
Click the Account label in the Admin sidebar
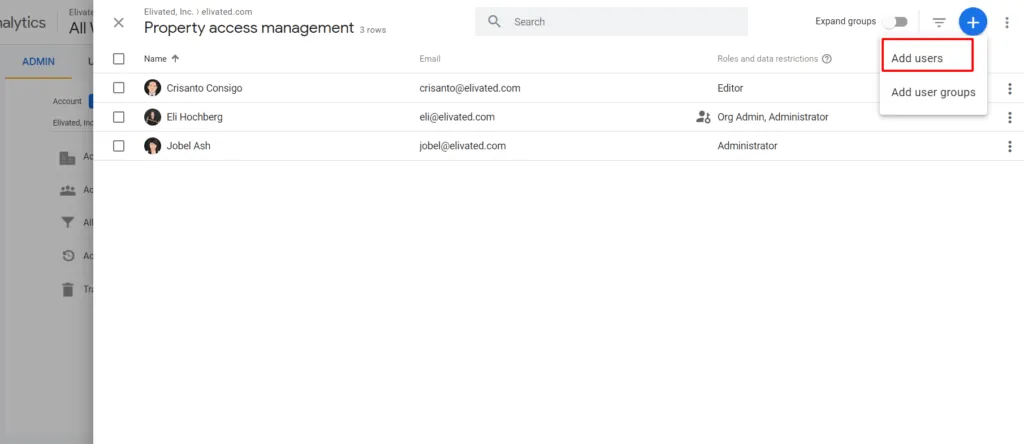67,101
